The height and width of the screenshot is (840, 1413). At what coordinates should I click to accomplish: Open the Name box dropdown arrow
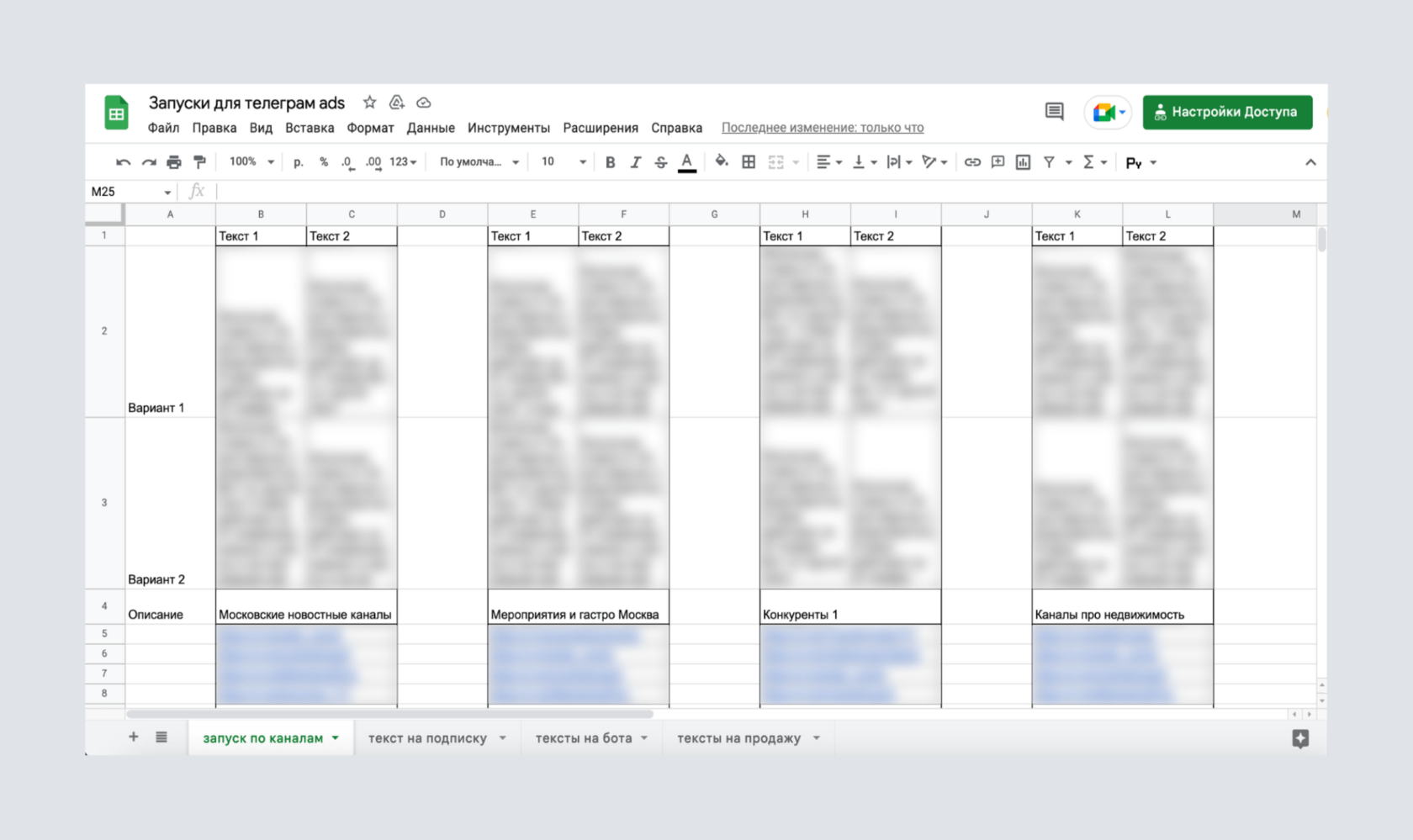click(x=167, y=193)
